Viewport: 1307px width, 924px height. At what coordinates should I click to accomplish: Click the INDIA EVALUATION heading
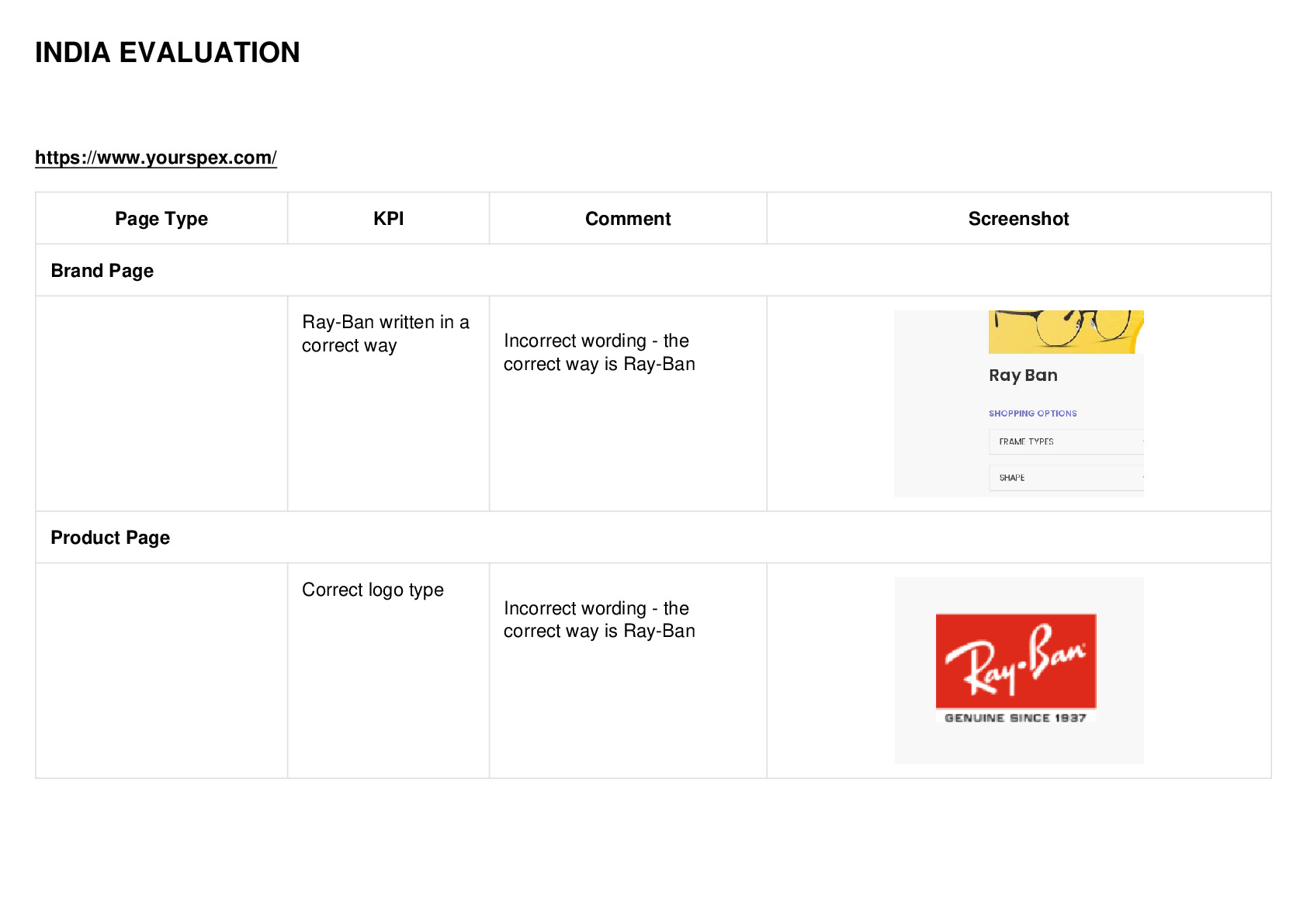click(168, 53)
